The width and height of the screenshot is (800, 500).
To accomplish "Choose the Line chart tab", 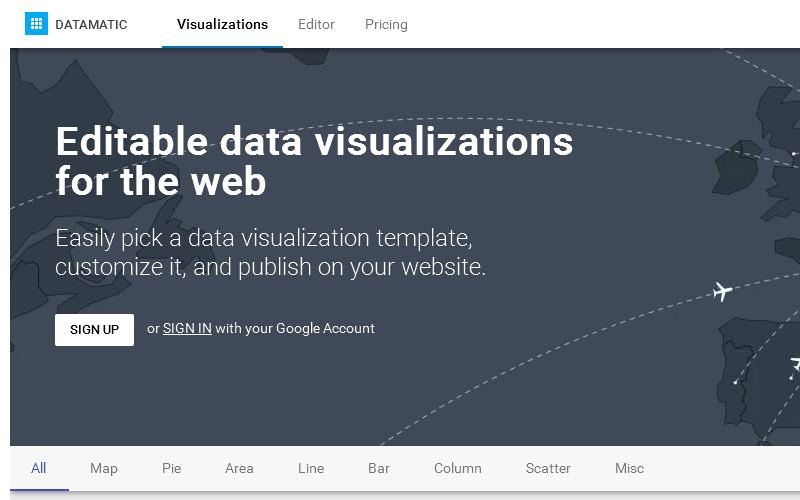I will [x=311, y=468].
